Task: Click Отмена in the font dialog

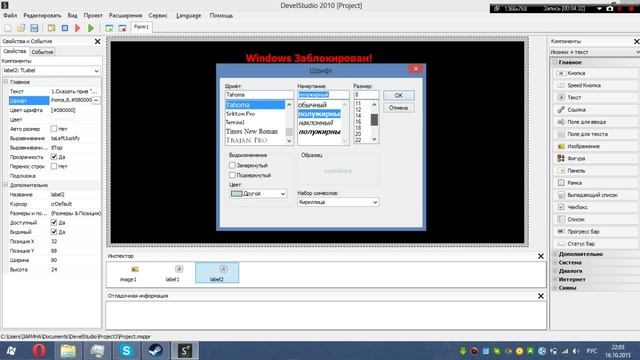Action: point(398,108)
